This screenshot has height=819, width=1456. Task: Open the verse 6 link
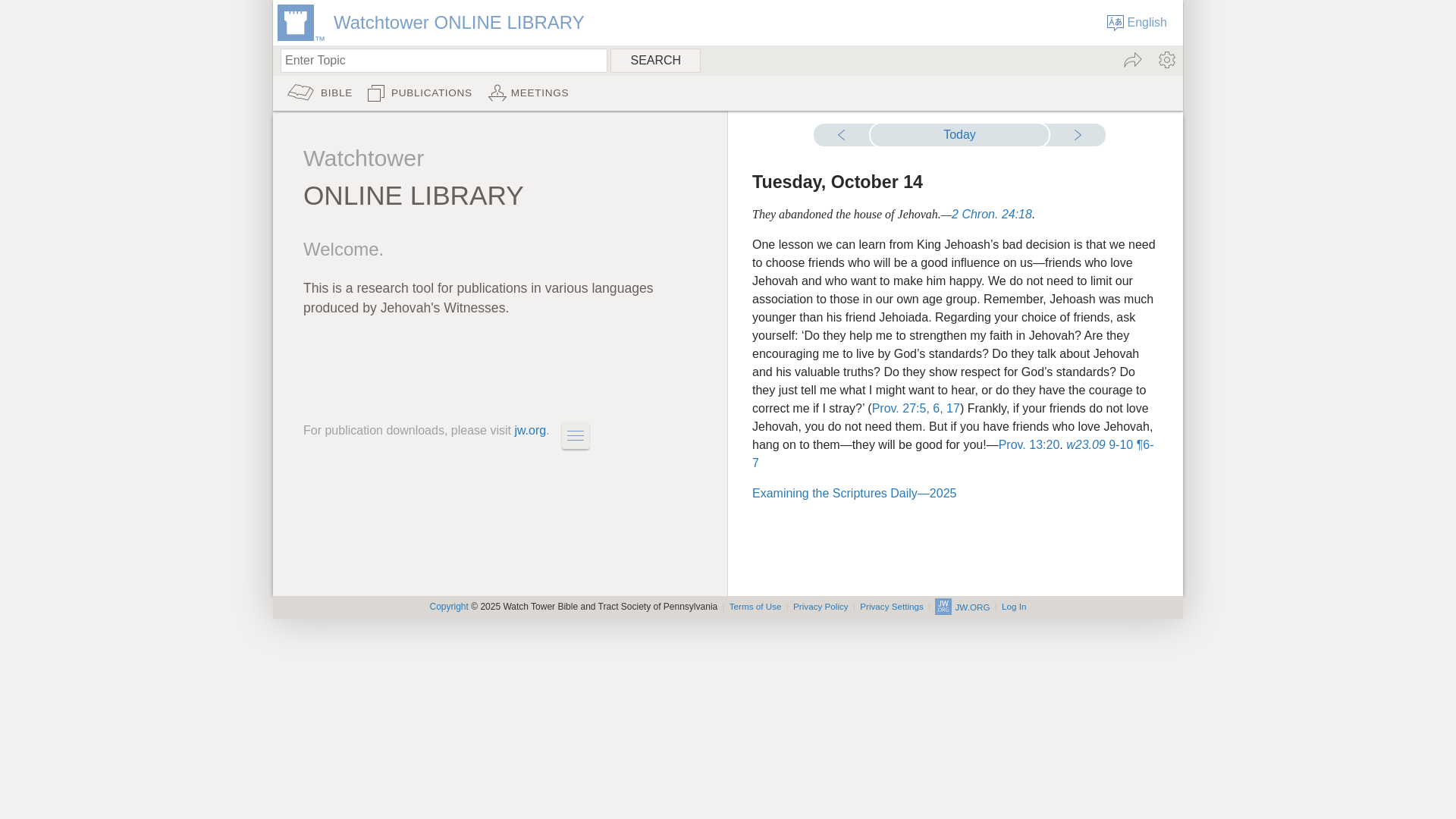point(937,409)
